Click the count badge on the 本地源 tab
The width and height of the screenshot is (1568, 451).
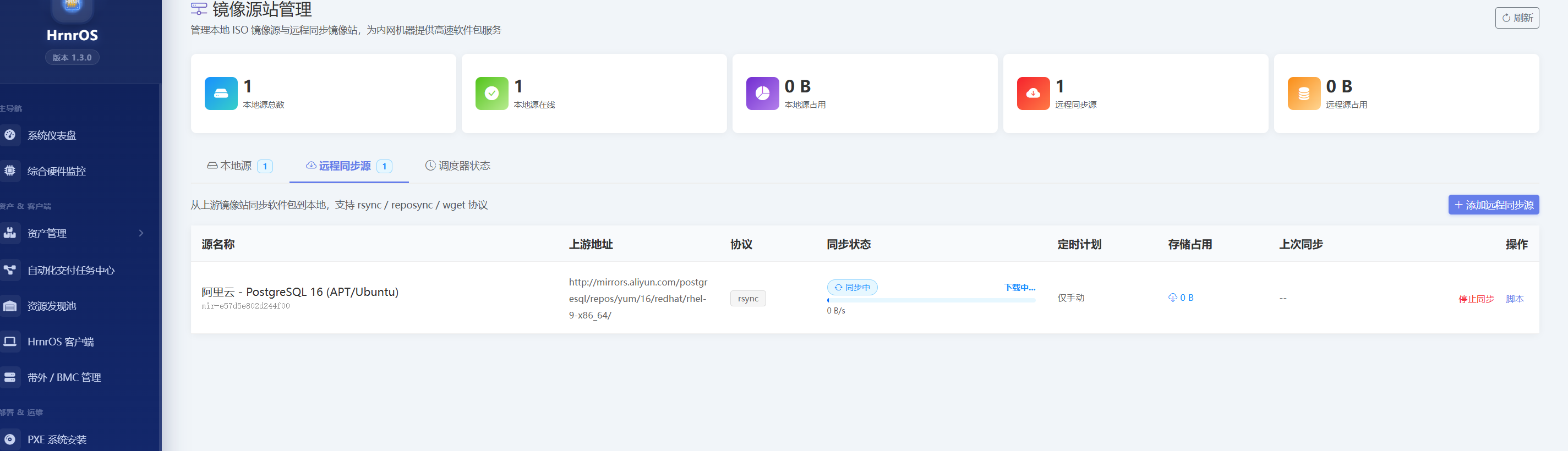(265, 166)
